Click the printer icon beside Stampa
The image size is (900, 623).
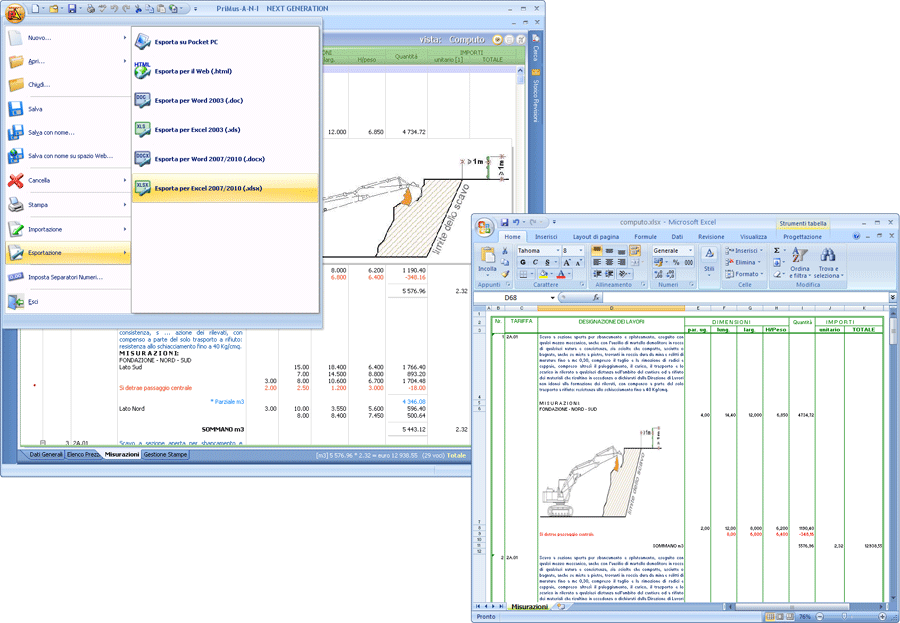point(15,204)
